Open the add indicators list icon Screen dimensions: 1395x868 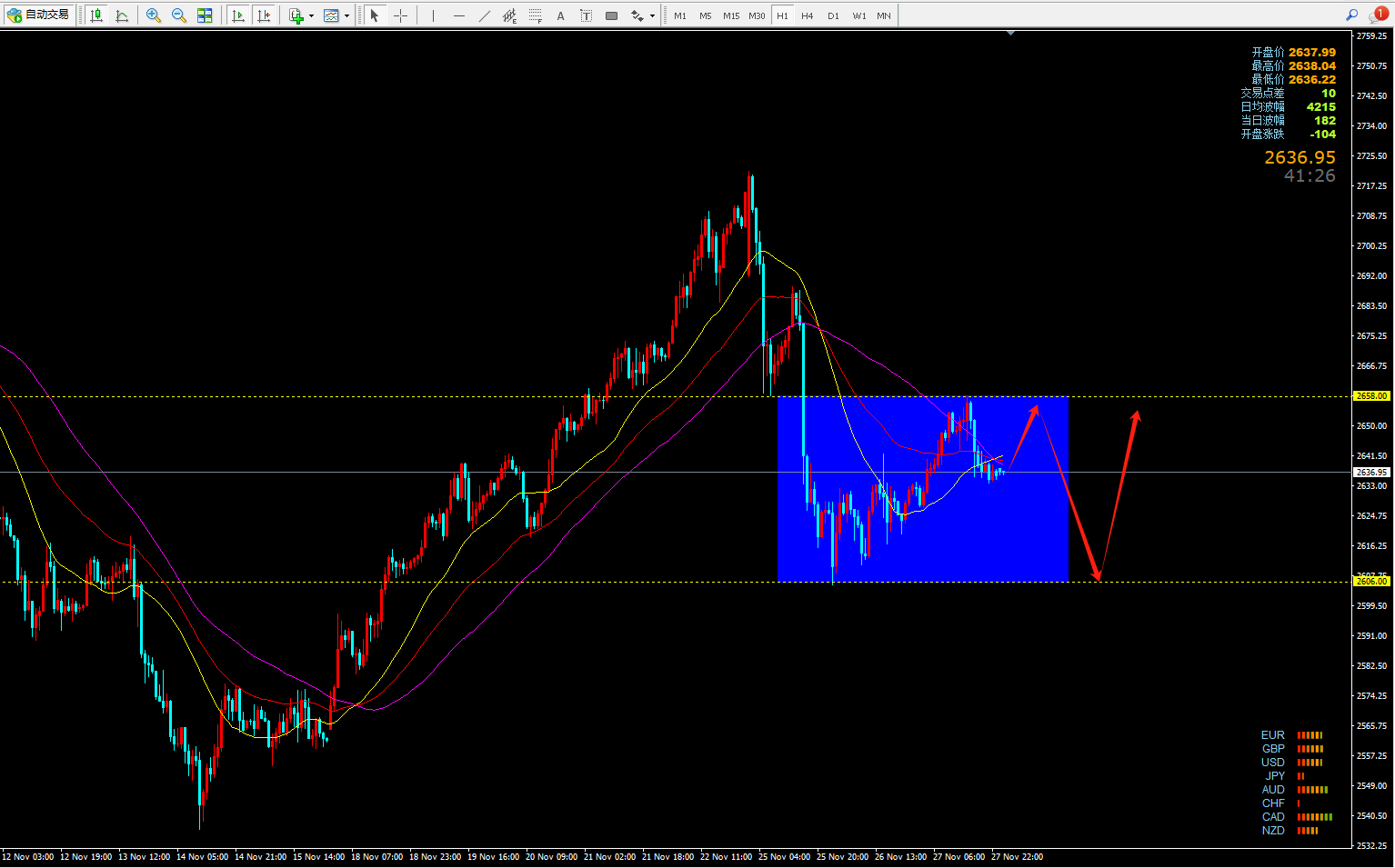click(296, 15)
